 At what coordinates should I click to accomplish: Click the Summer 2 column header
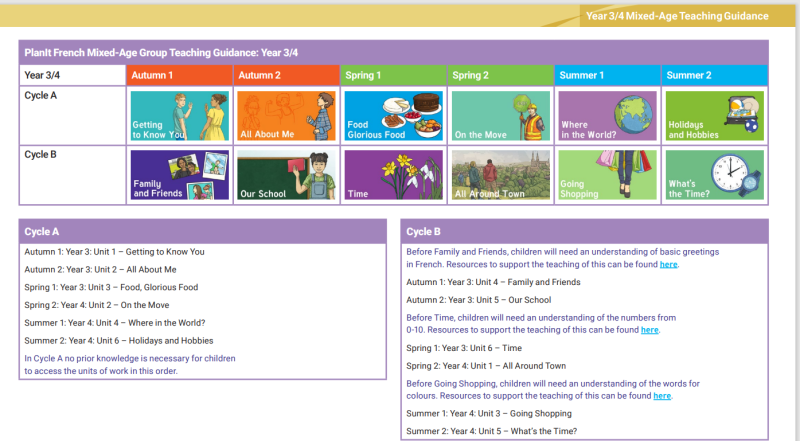pos(715,75)
